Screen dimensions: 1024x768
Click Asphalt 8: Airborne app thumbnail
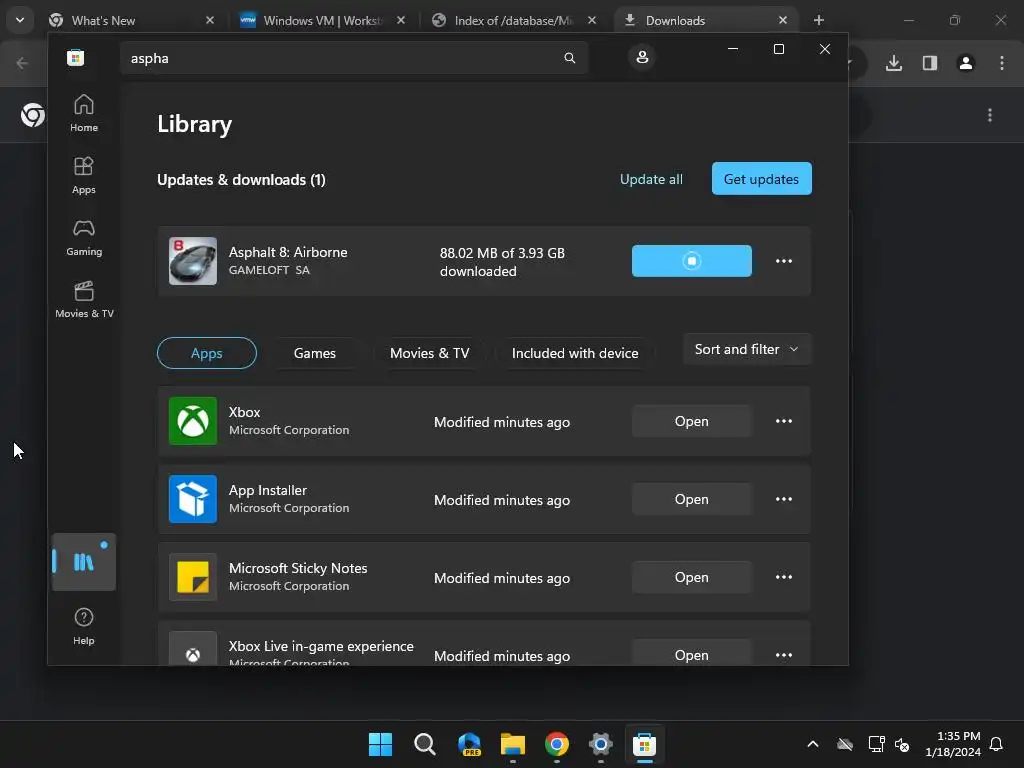pos(193,261)
